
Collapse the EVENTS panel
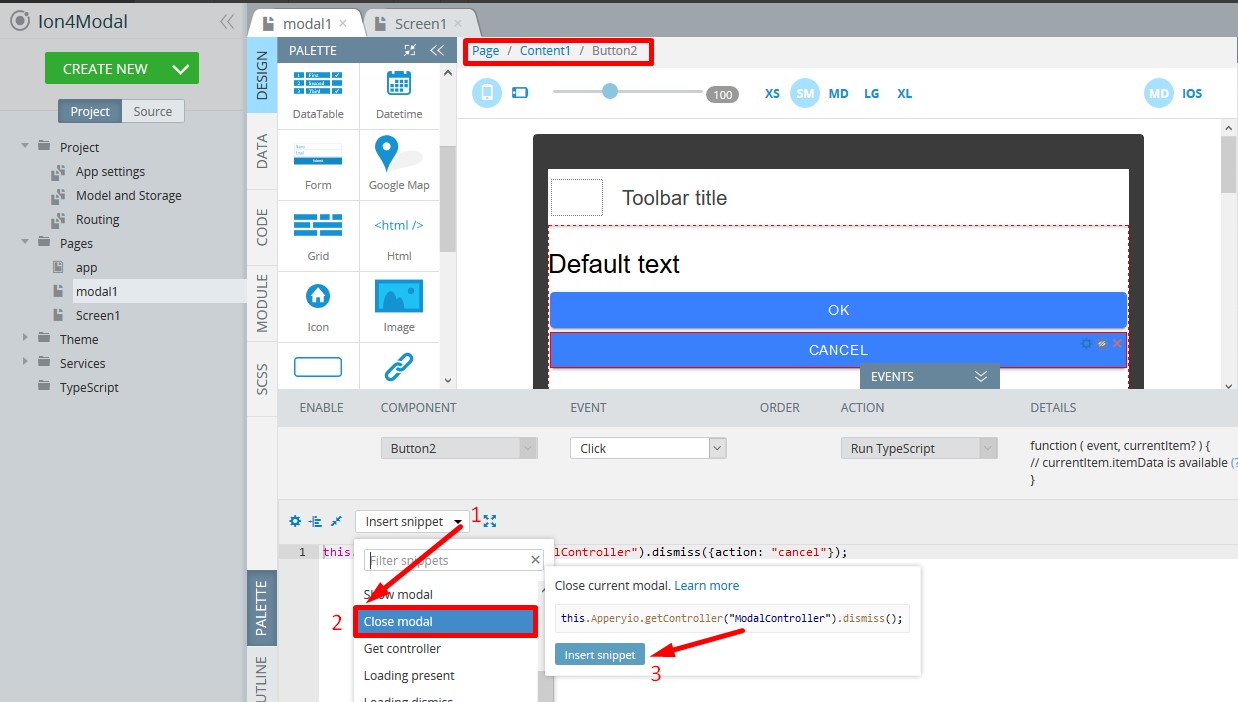tap(981, 376)
